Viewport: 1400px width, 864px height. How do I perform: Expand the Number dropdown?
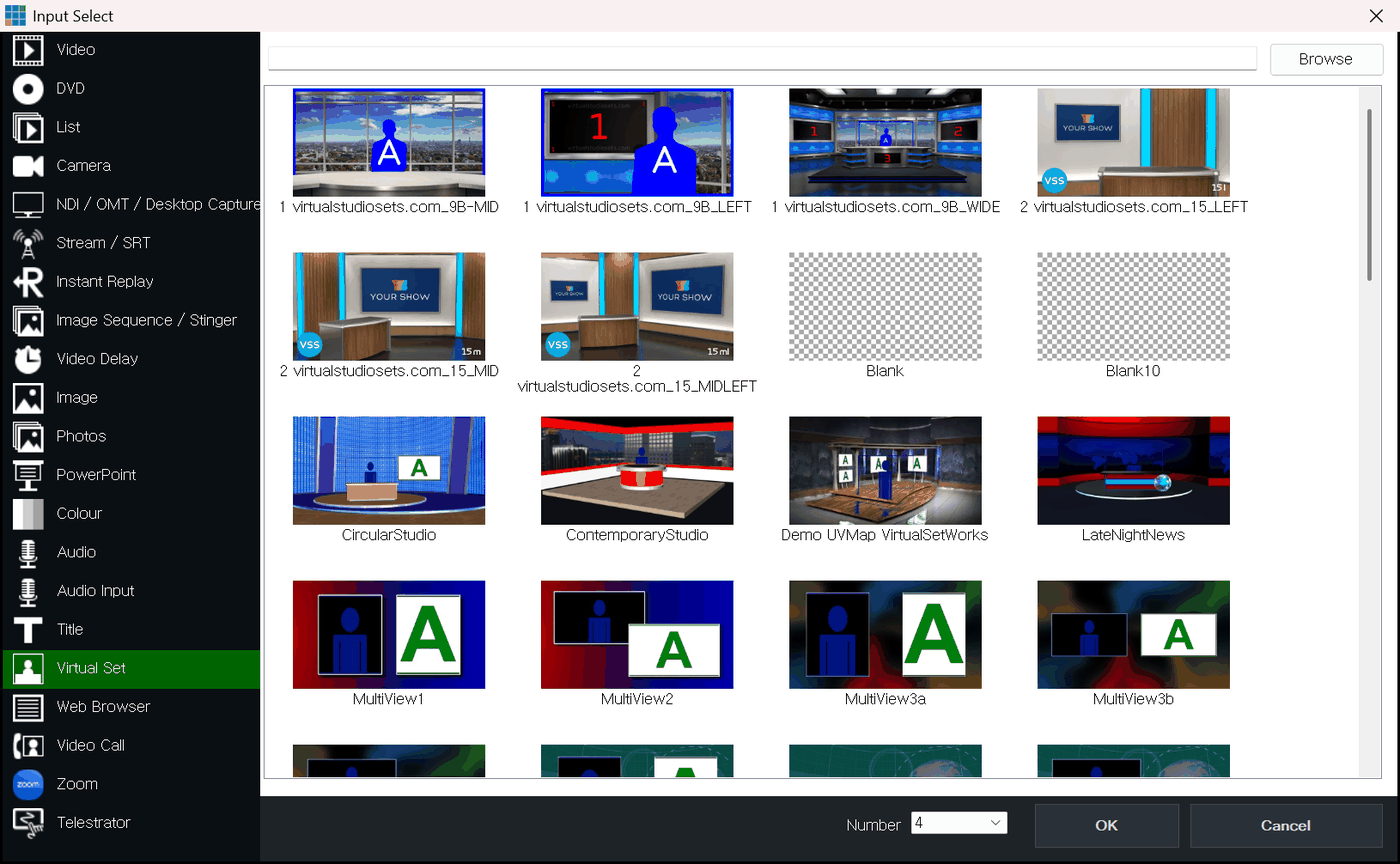[959, 823]
